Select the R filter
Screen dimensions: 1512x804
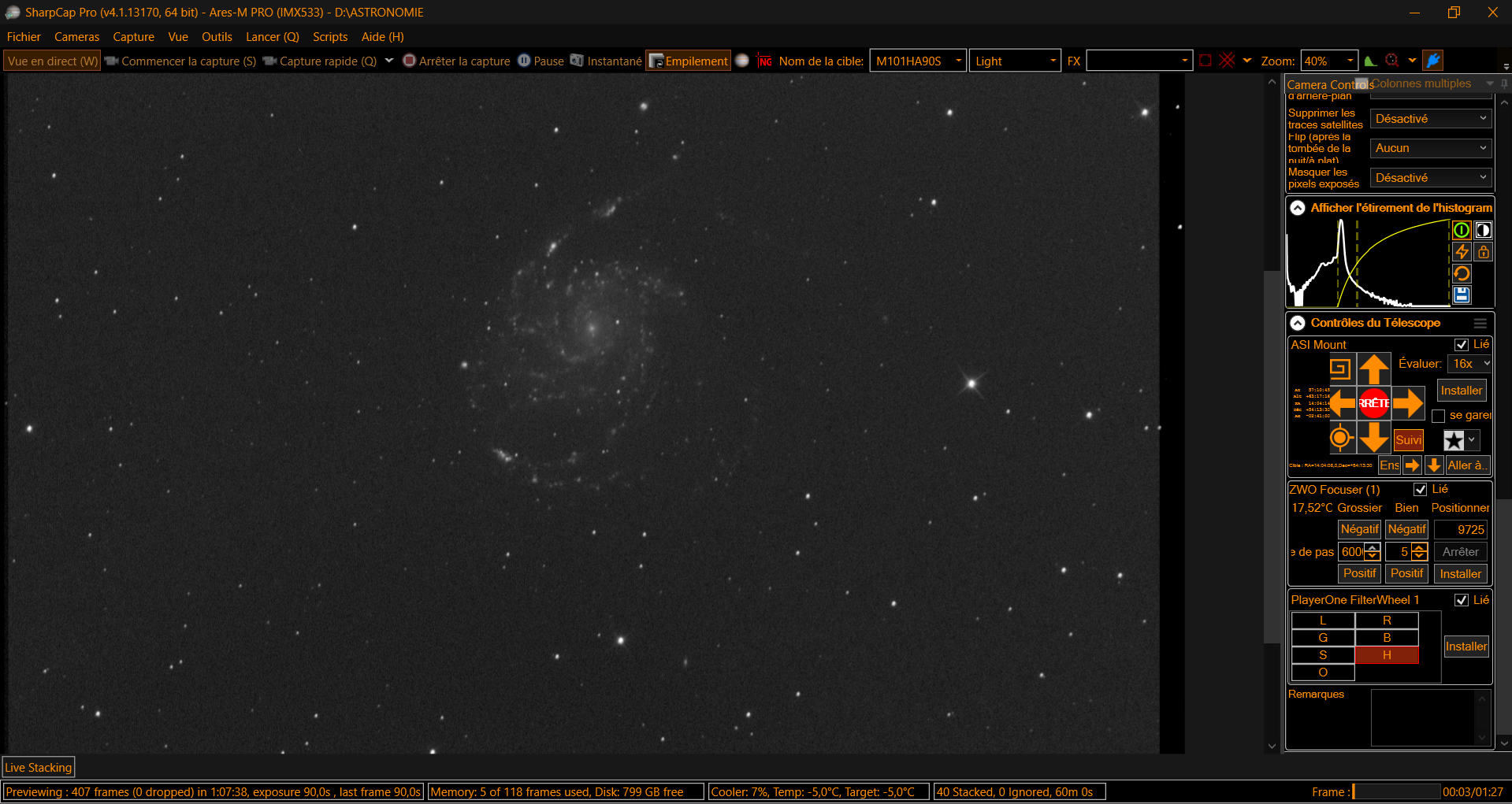(1387, 621)
